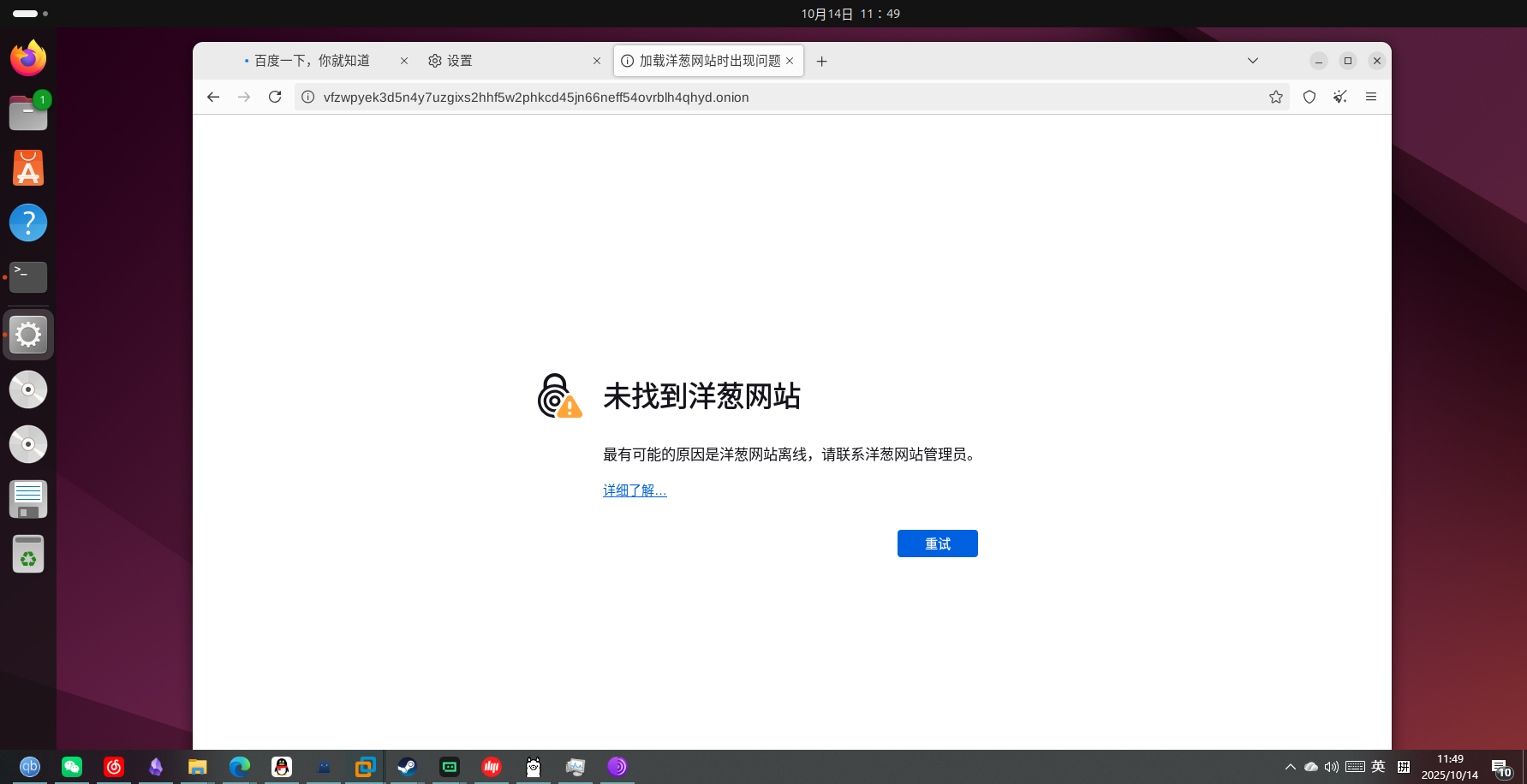Open Settings gear in the Ubuntu dock
This screenshot has width=1527, height=784.
click(28, 335)
